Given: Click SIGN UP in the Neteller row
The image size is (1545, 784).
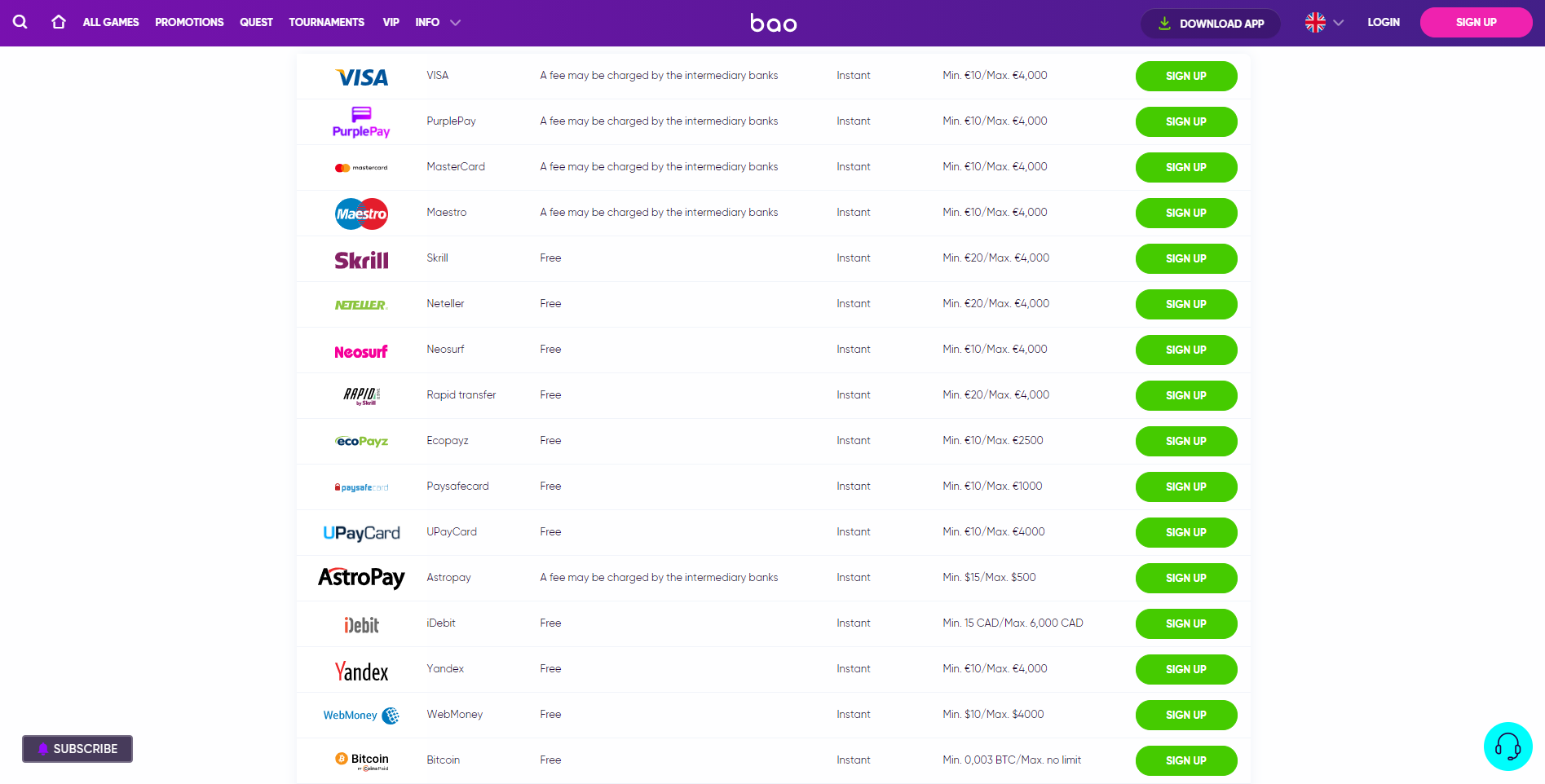Looking at the screenshot, I should tap(1186, 304).
